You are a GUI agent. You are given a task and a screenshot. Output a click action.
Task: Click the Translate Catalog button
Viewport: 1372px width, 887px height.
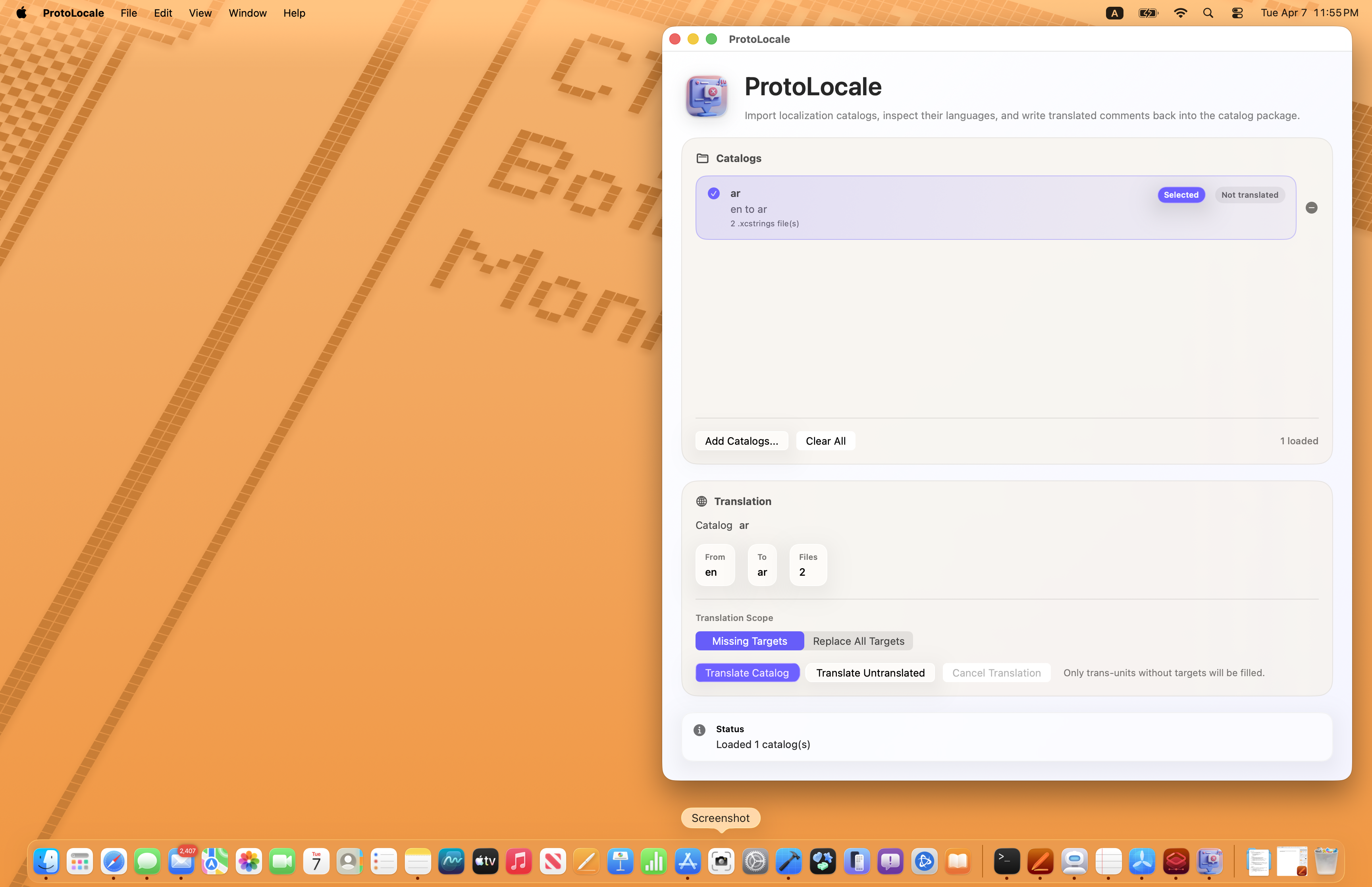coord(747,673)
